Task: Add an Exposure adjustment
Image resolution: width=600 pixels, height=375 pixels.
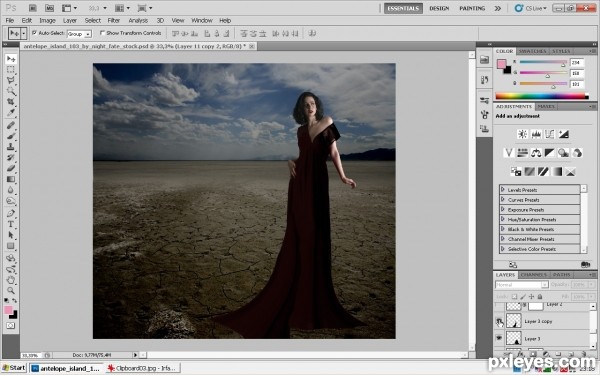Action: [563, 134]
